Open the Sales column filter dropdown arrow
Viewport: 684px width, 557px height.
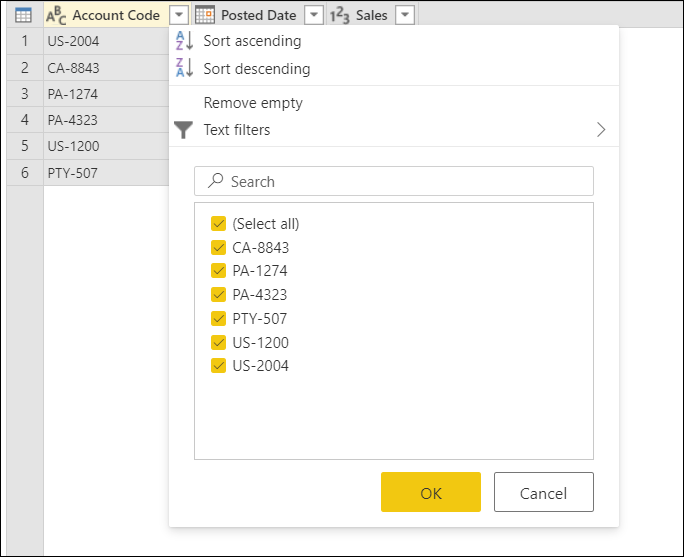pyautogui.click(x=405, y=15)
